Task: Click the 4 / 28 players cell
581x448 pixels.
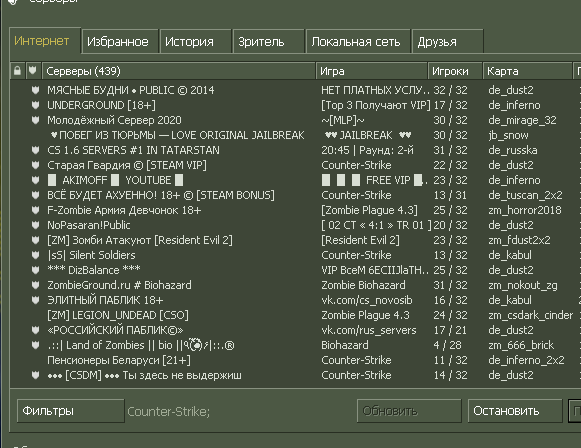Action: tap(448, 345)
